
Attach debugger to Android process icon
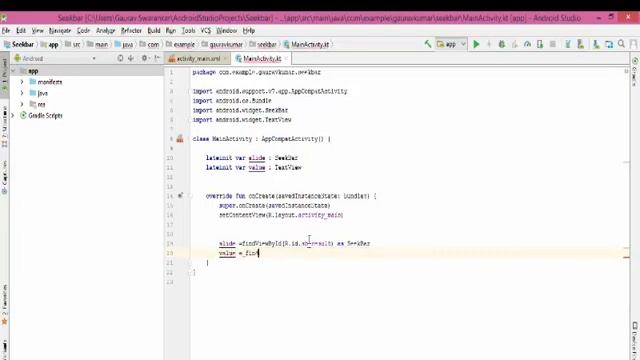[540, 44]
